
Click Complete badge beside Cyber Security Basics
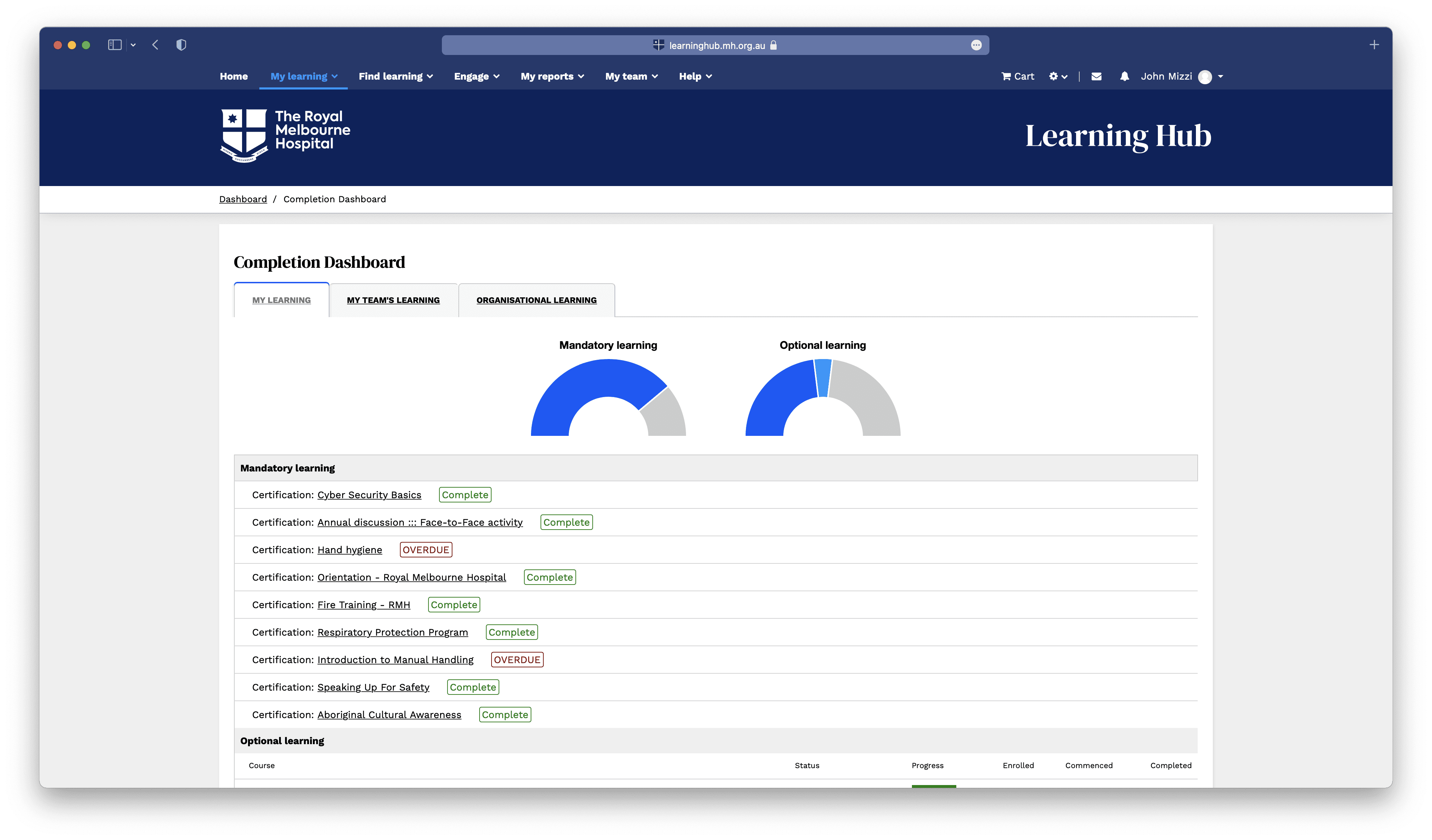pyautogui.click(x=465, y=495)
